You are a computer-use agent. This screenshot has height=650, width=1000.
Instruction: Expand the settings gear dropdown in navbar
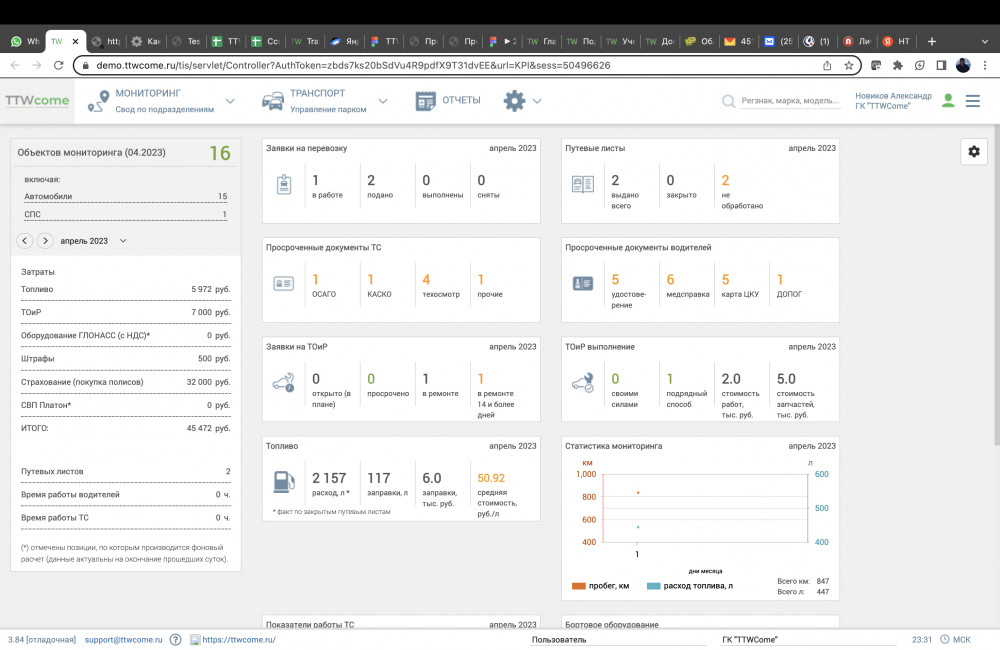[537, 101]
